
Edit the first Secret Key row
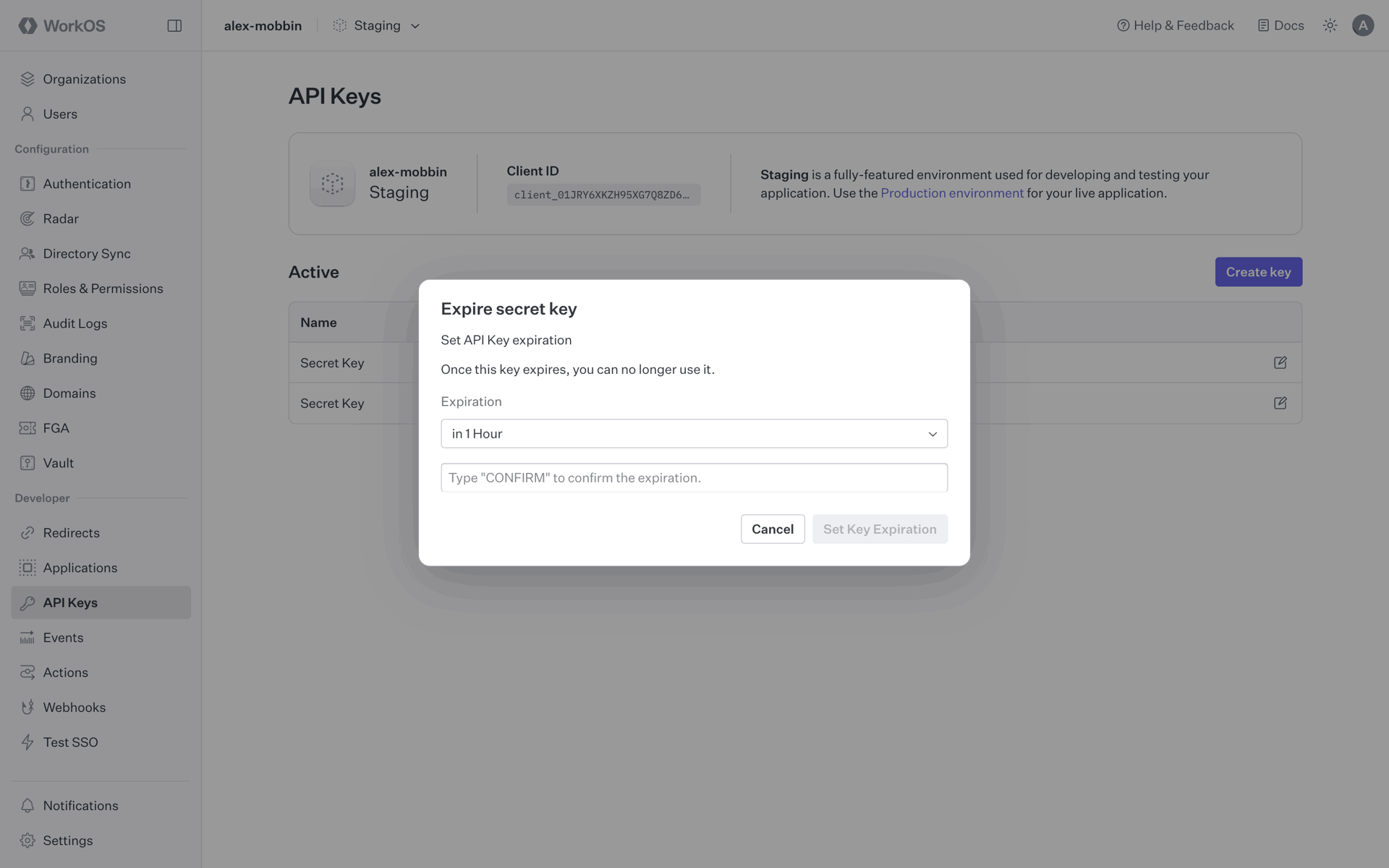tap(1280, 362)
